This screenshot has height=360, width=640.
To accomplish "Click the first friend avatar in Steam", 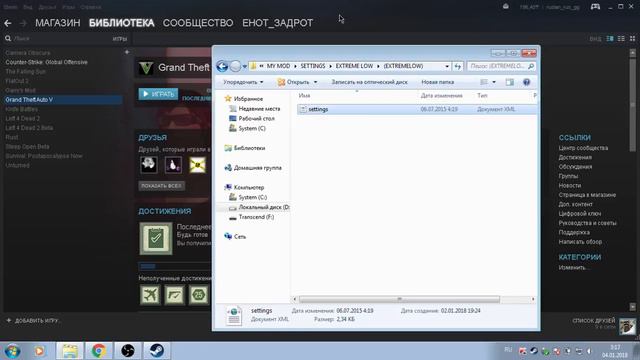I will 149,165.
